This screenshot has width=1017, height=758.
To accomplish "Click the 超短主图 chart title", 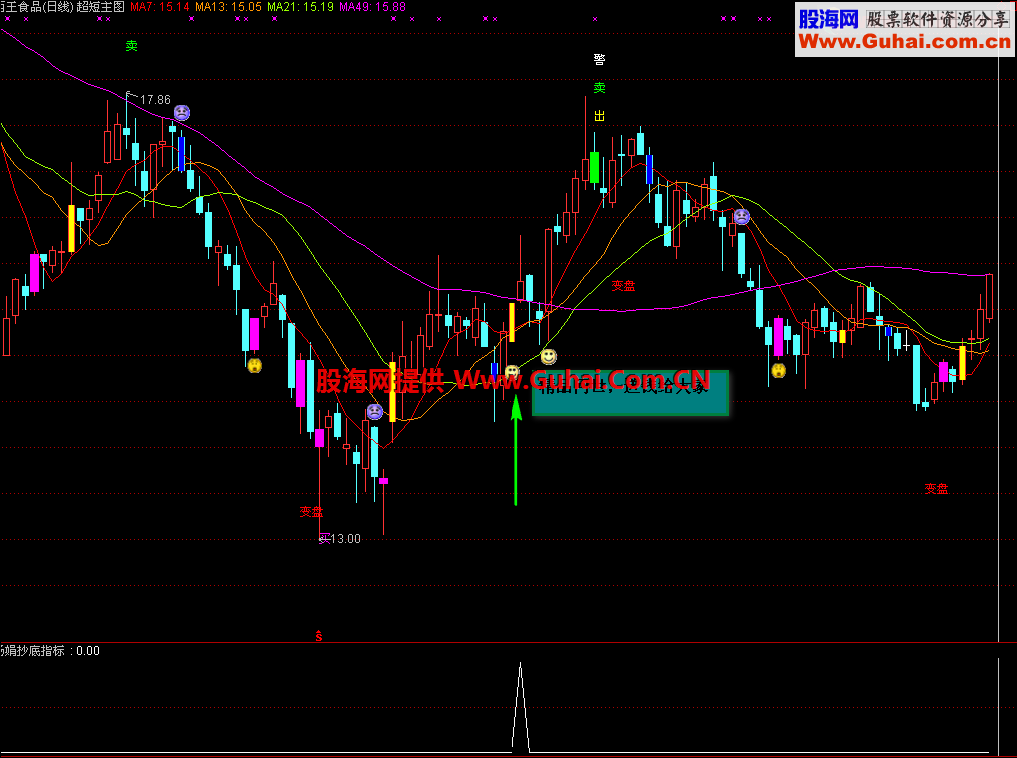I will pos(100,7).
